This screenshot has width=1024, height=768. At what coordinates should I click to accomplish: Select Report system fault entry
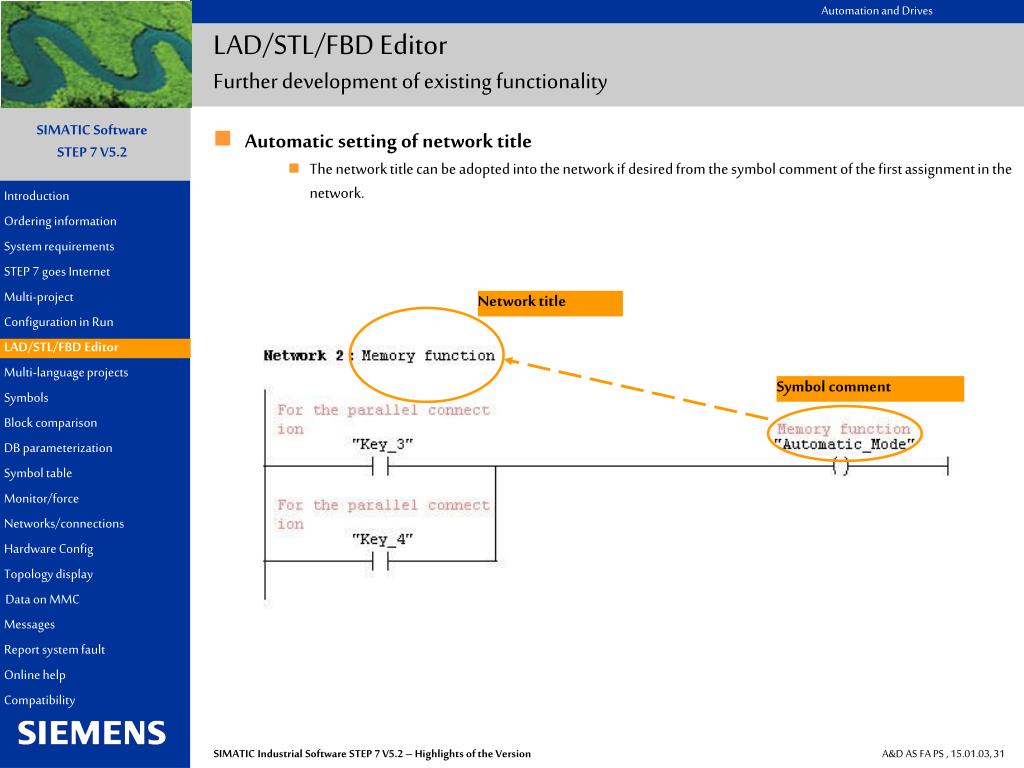click(54, 650)
